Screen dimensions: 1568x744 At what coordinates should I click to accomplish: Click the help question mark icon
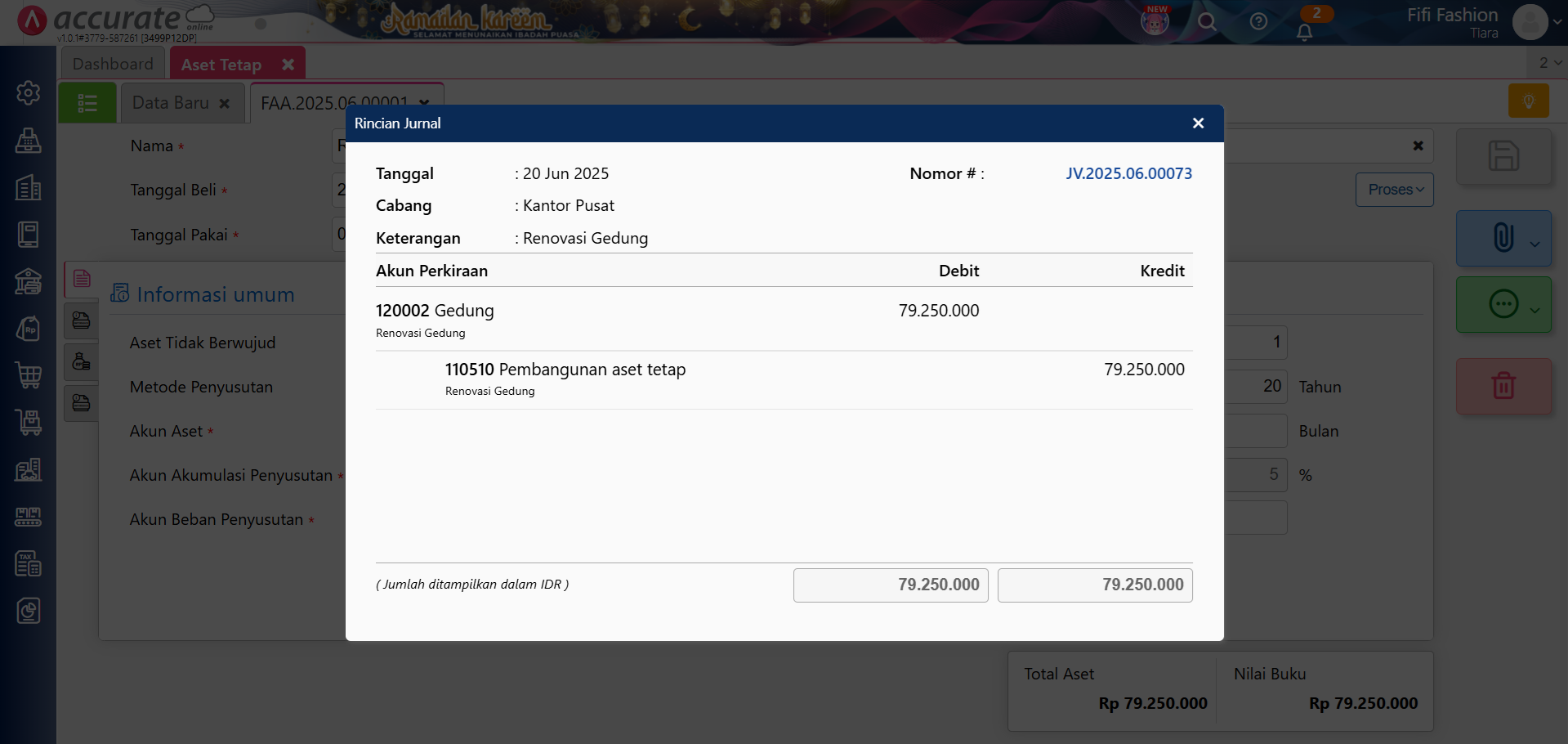tap(1258, 22)
